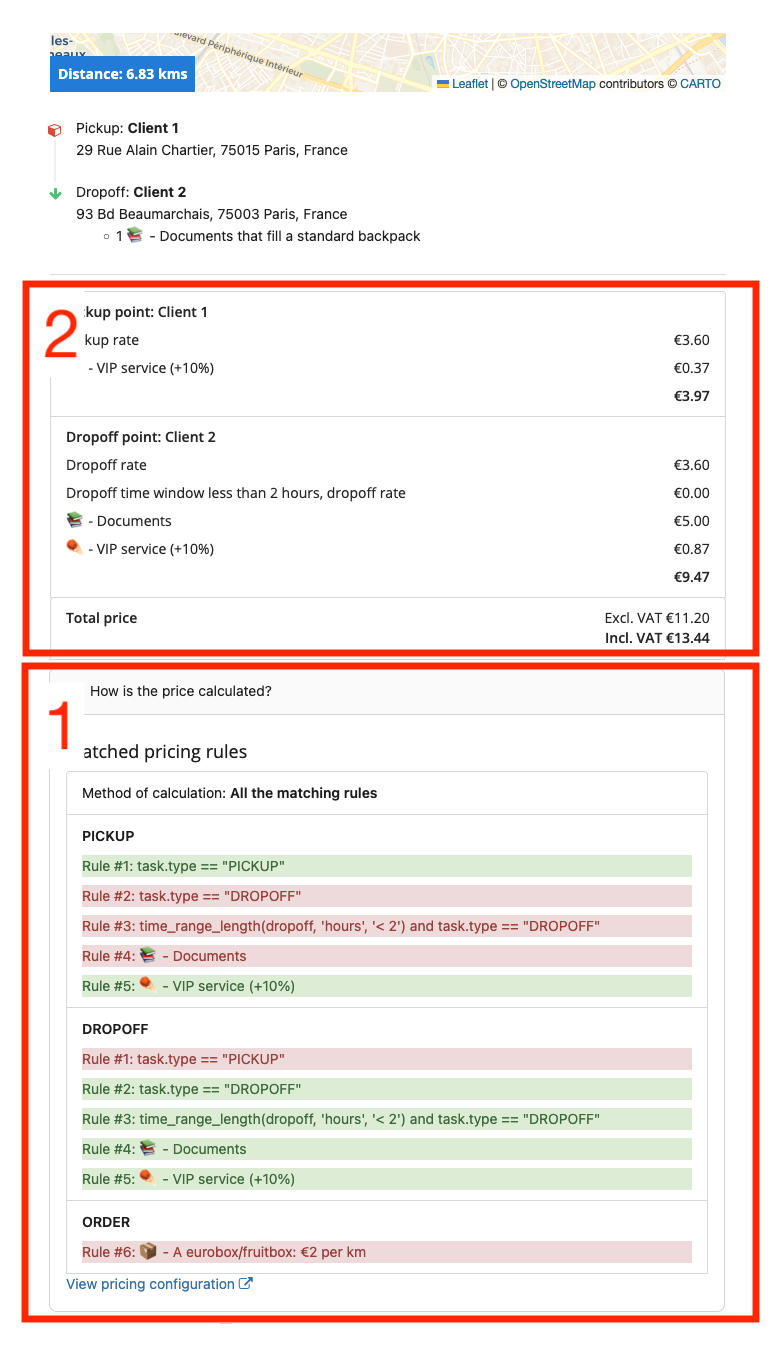Click the Distance 6.83 kms badge

(122, 74)
